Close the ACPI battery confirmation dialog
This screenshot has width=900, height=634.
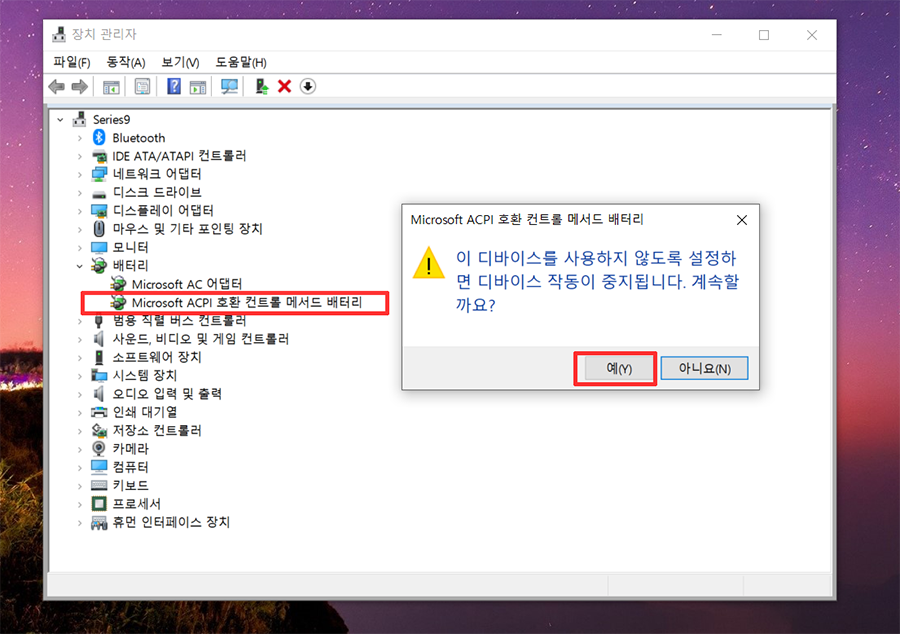pos(742,220)
